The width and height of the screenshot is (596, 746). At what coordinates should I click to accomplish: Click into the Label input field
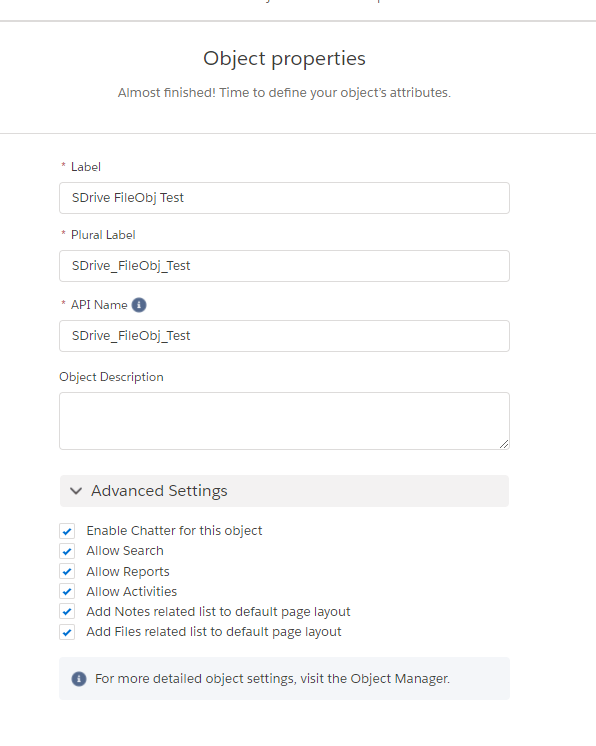(284, 198)
